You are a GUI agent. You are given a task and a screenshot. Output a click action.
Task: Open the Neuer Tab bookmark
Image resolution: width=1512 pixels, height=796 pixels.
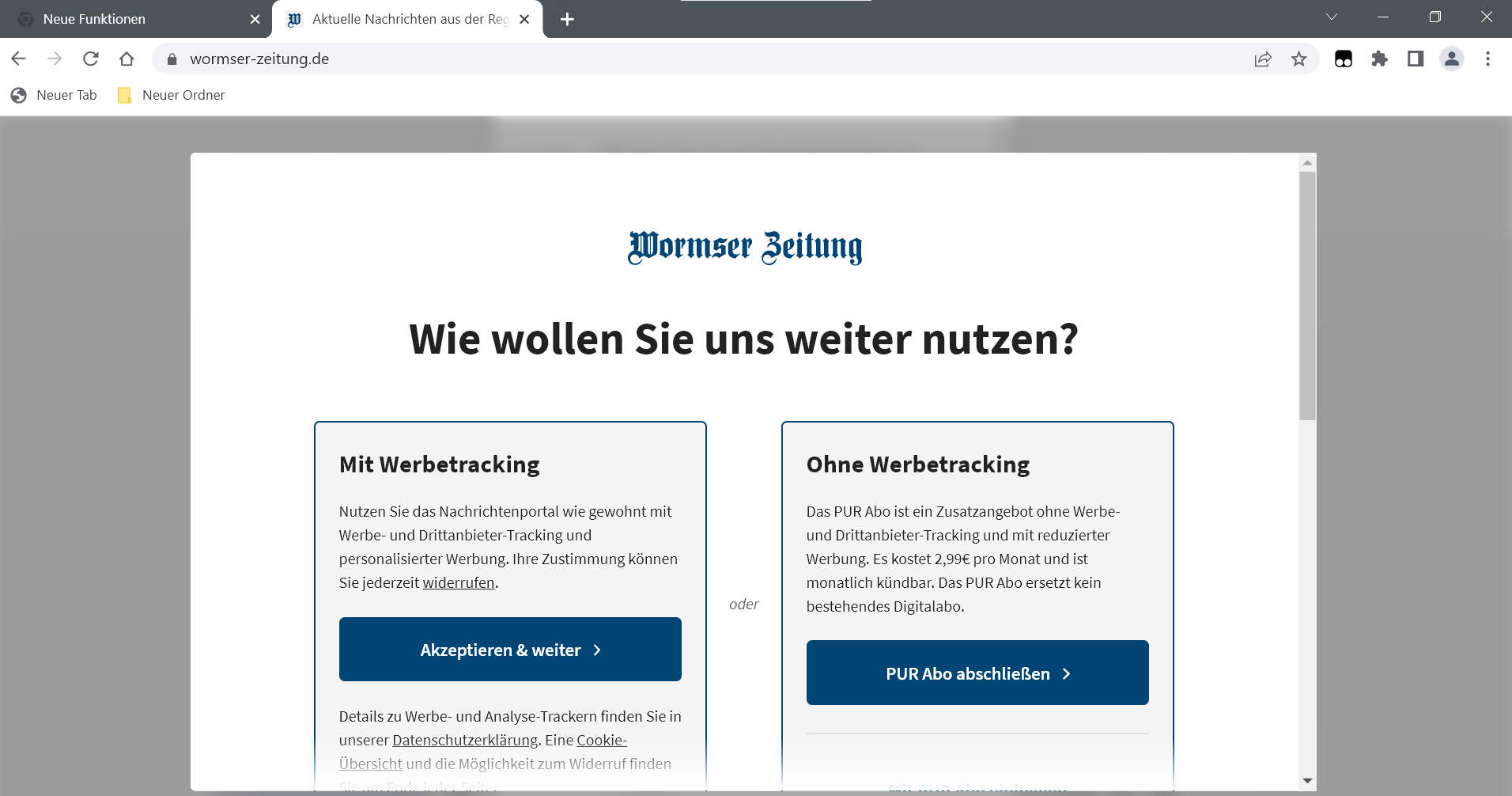pyautogui.click(x=54, y=95)
